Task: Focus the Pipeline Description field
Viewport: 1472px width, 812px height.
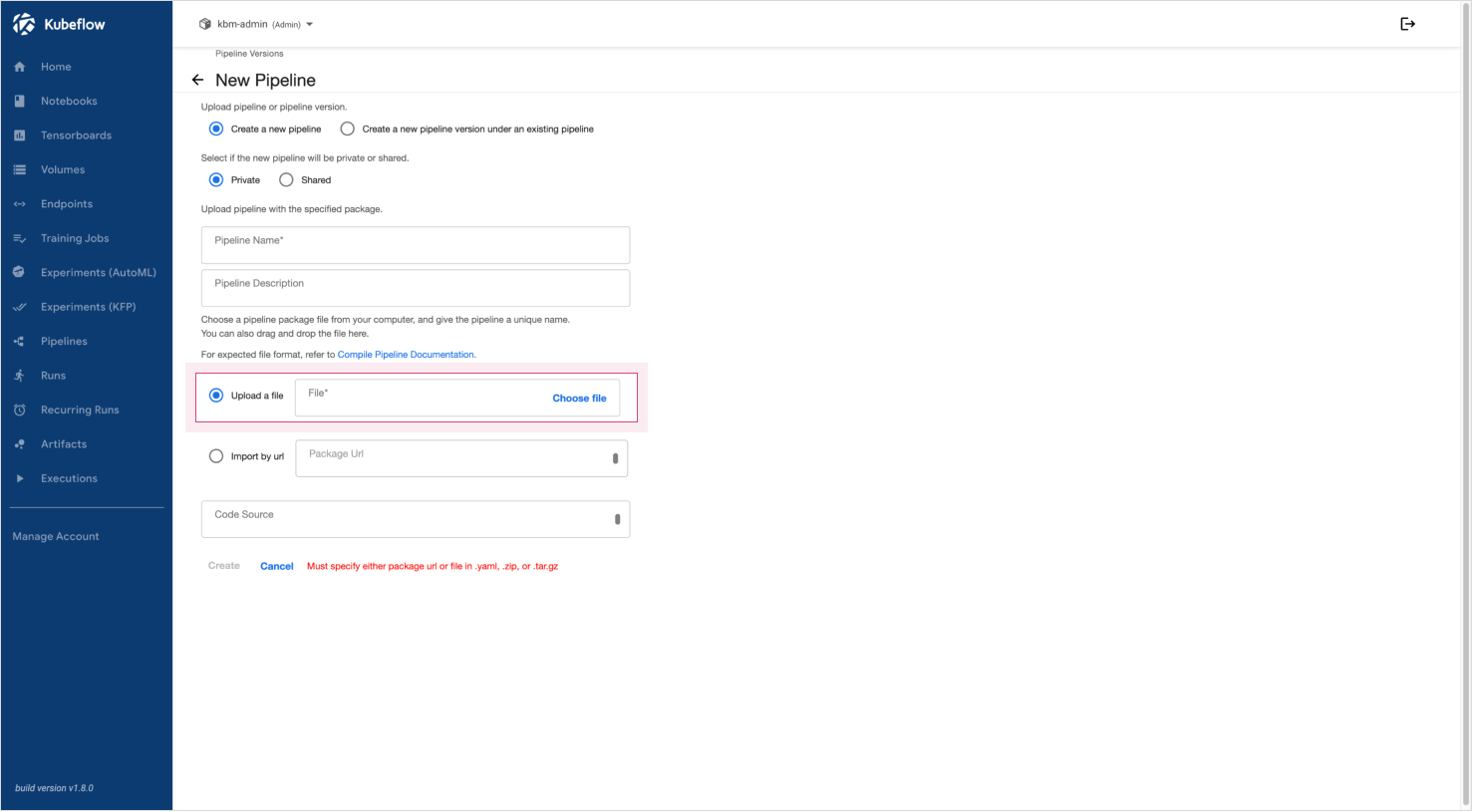Action: click(416, 288)
